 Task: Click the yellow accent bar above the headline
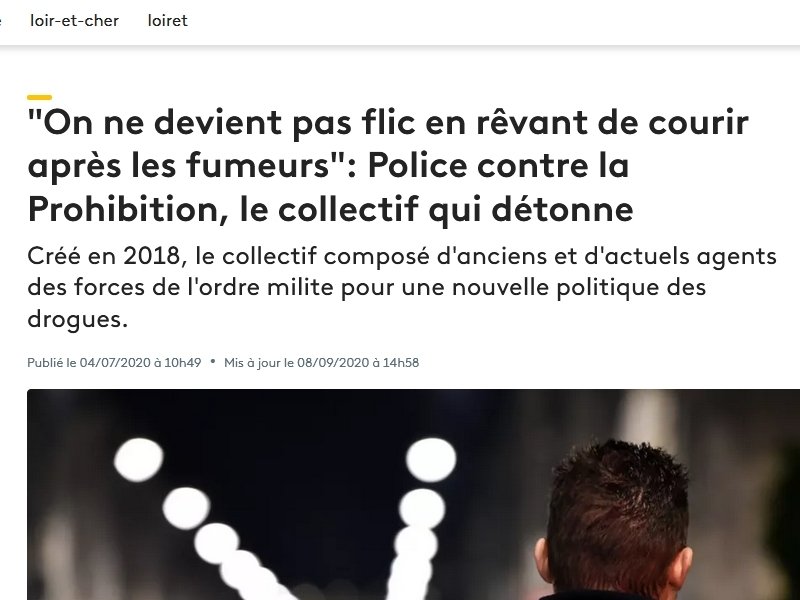[x=40, y=97]
